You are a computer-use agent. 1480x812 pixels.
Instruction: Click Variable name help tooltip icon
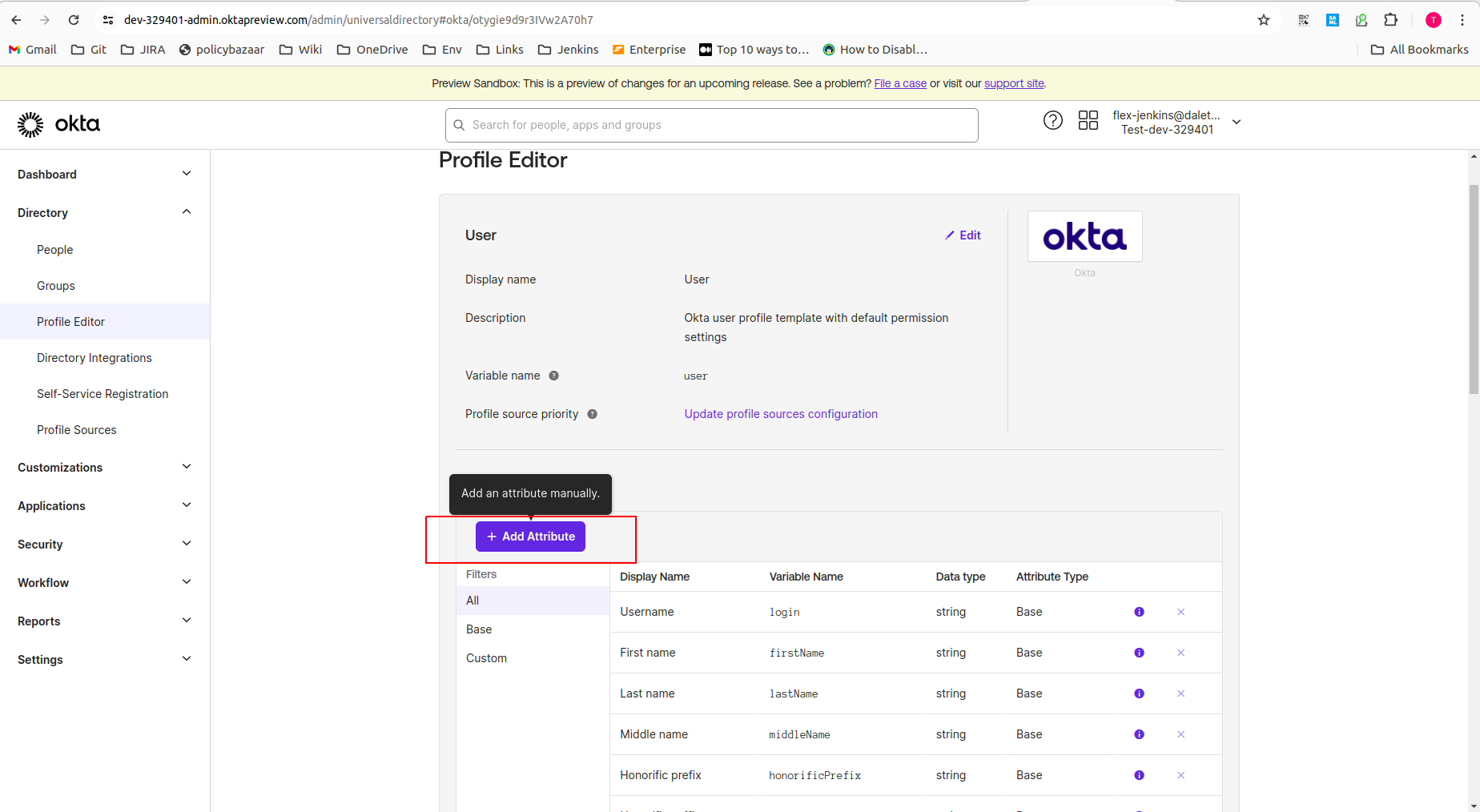553,376
